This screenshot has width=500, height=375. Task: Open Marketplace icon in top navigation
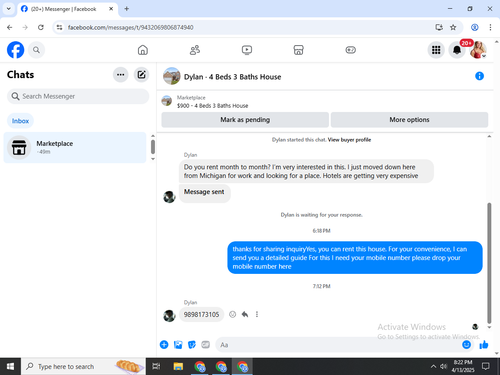tap(298, 50)
